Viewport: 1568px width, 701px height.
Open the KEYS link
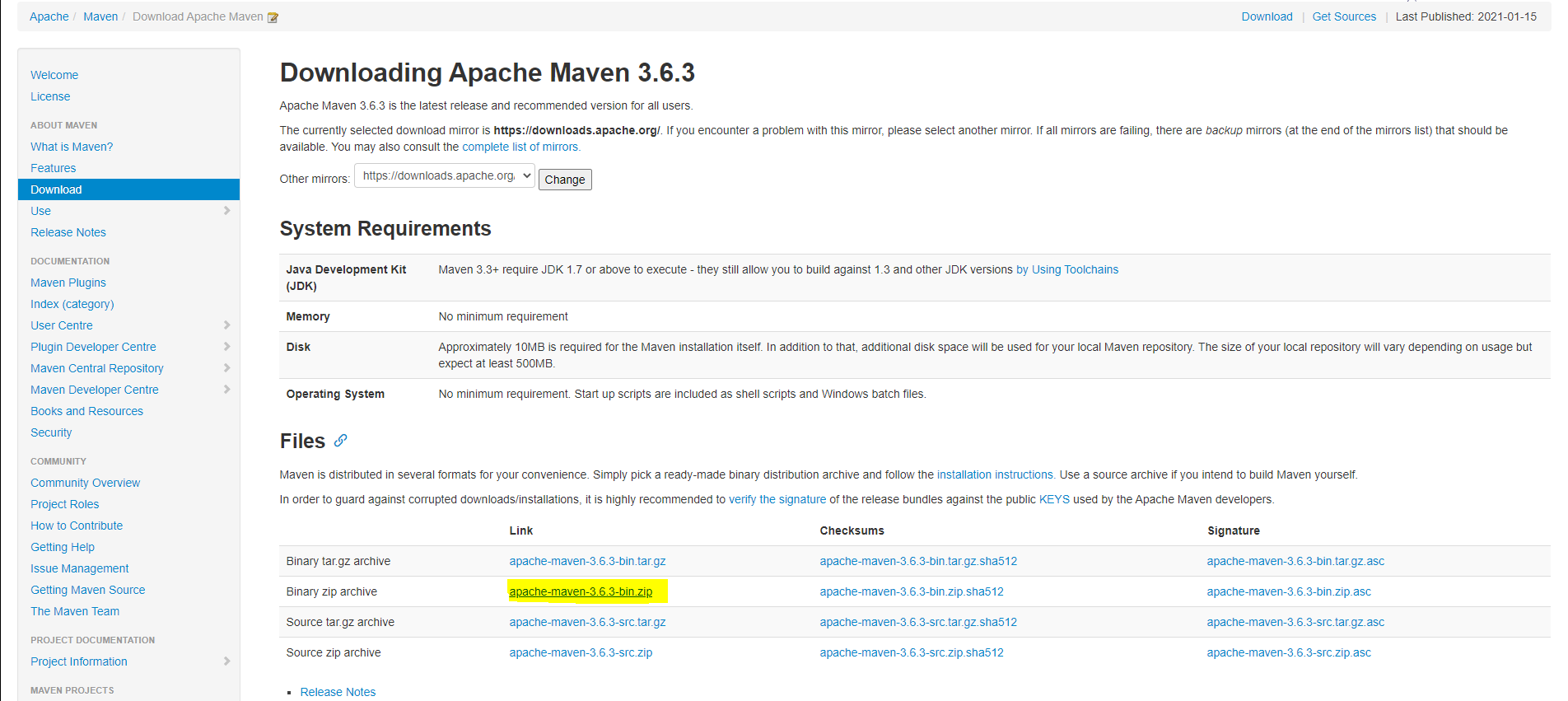(1054, 499)
